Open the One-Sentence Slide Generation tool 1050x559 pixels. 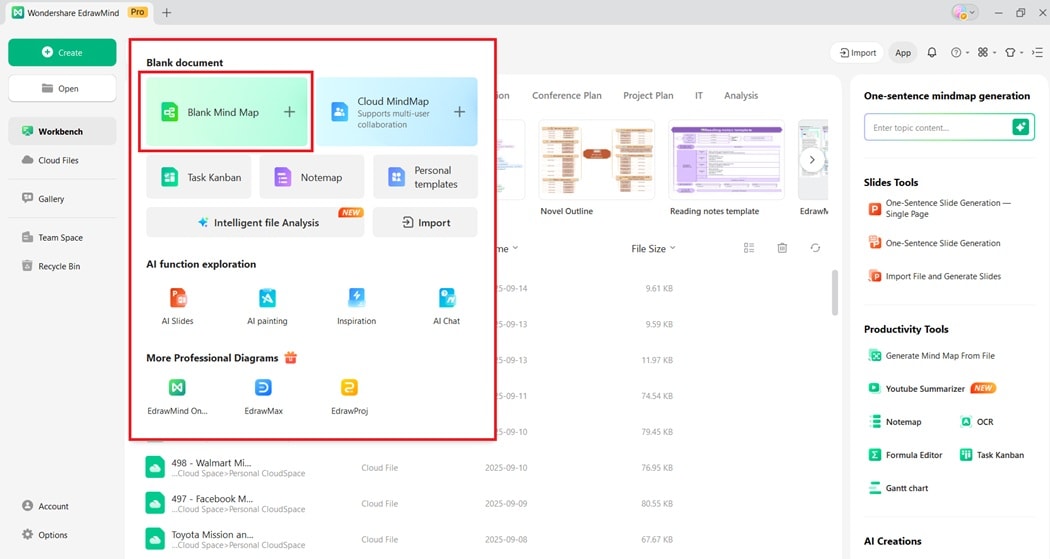(x=934, y=243)
